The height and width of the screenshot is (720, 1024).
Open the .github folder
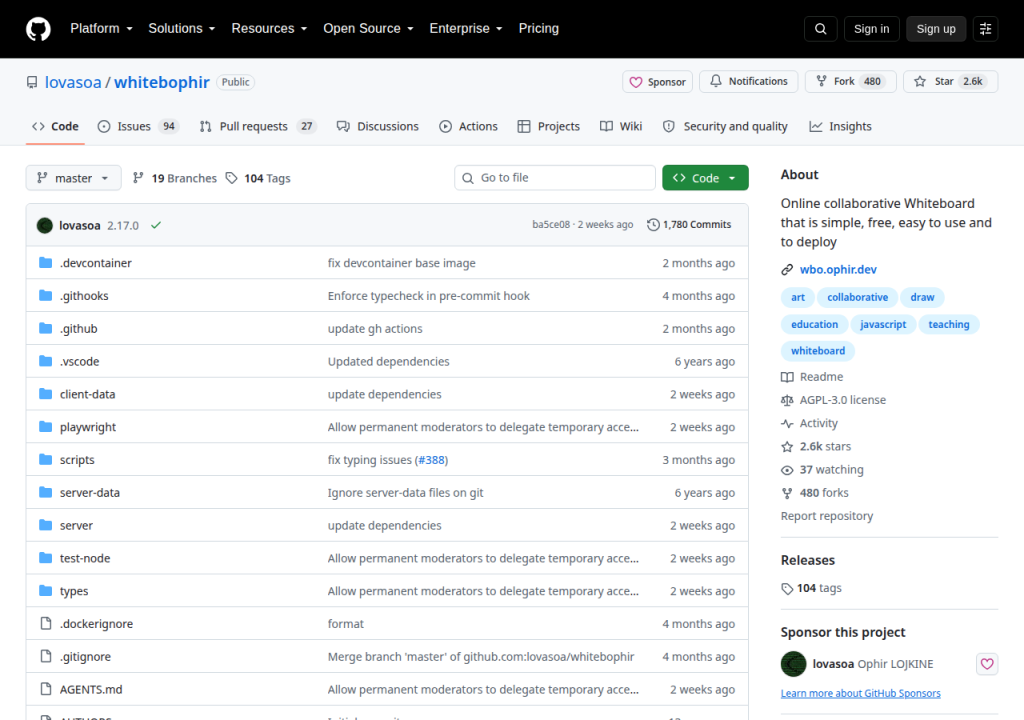[x=78, y=329]
